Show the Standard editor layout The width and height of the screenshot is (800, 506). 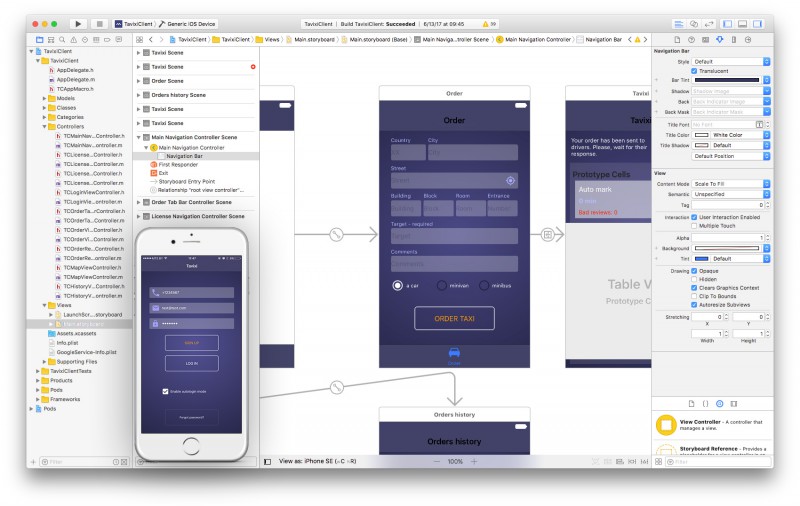(x=679, y=23)
